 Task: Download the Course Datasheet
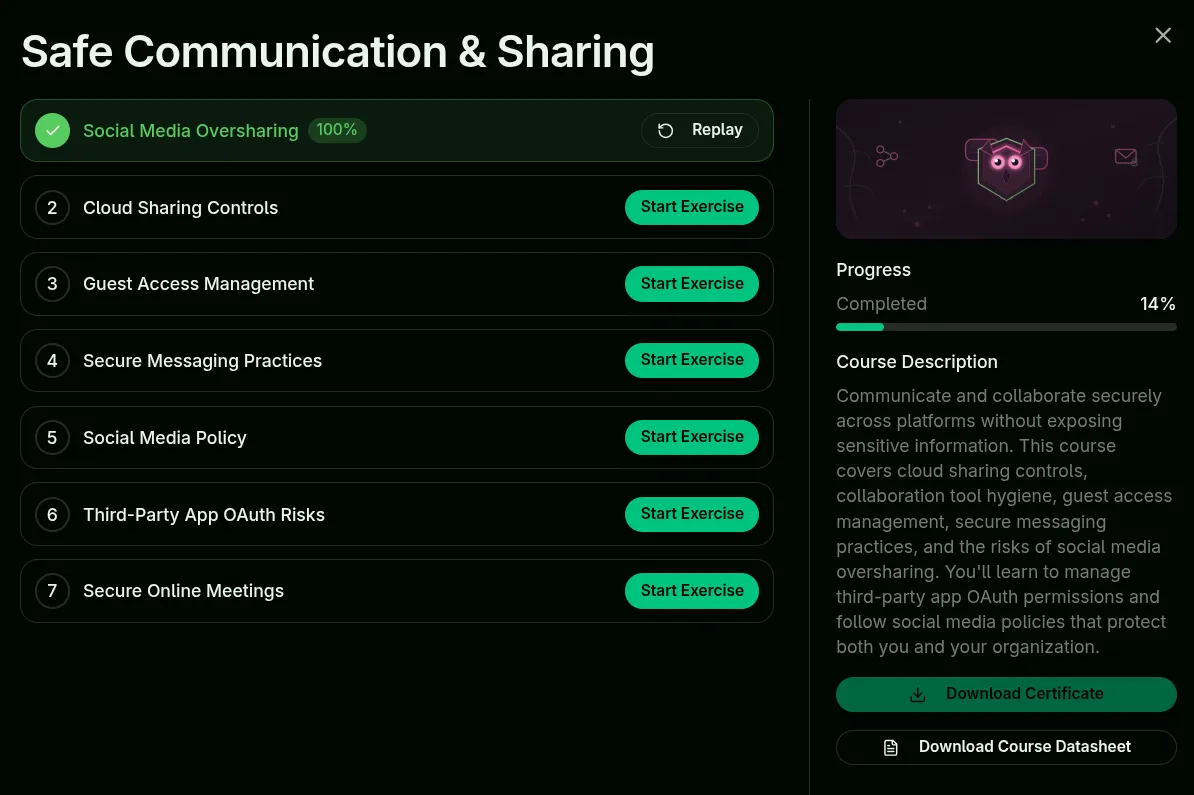1006,748
